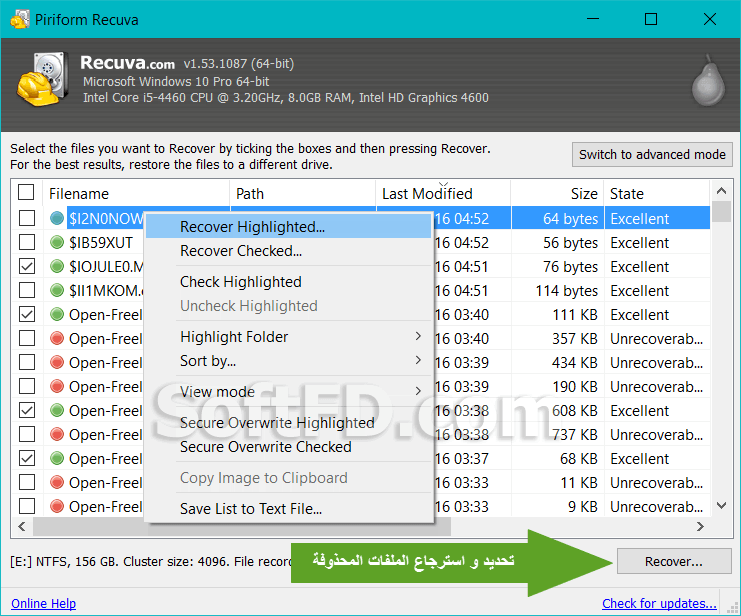Viewport: 741px width, 616px height.
Task: Click the green status dot of $IOJULE0
Action: coord(57,267)
